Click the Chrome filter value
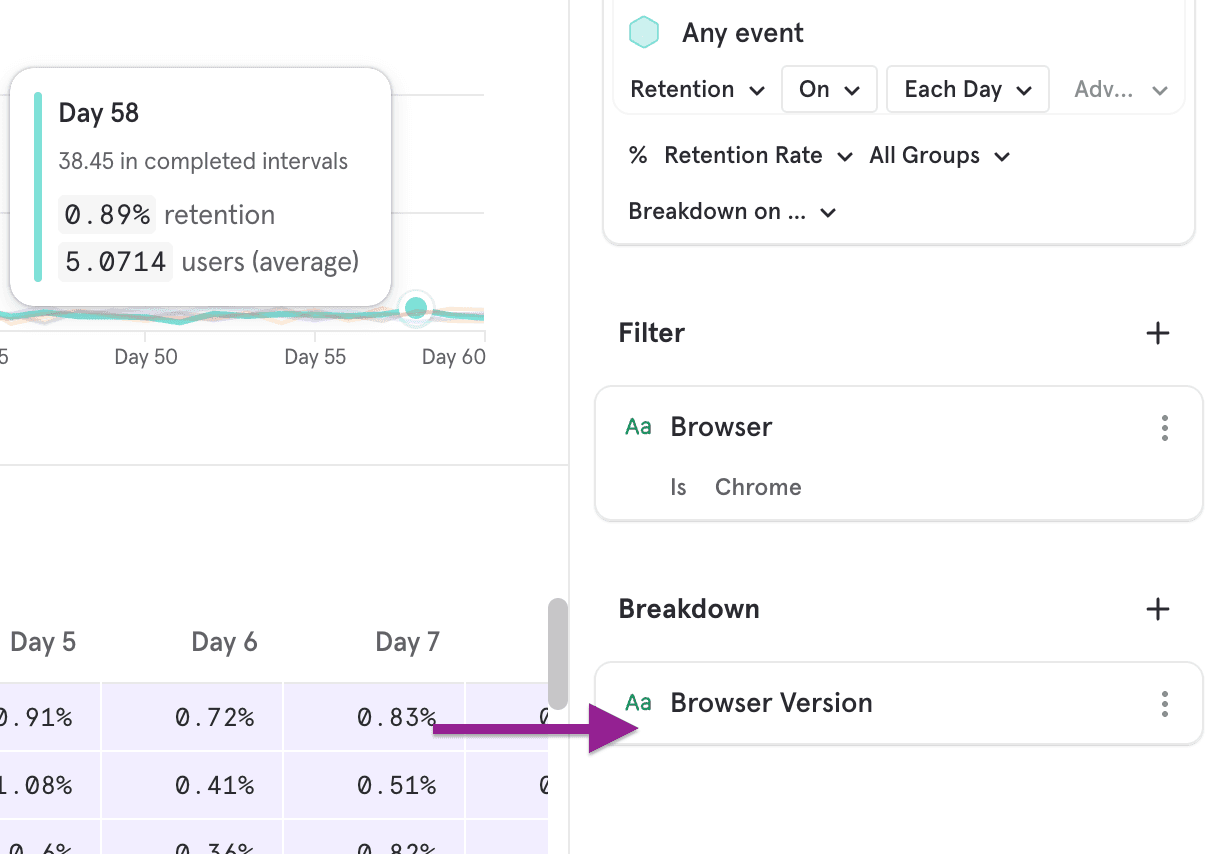 click(x=758, y=487)
